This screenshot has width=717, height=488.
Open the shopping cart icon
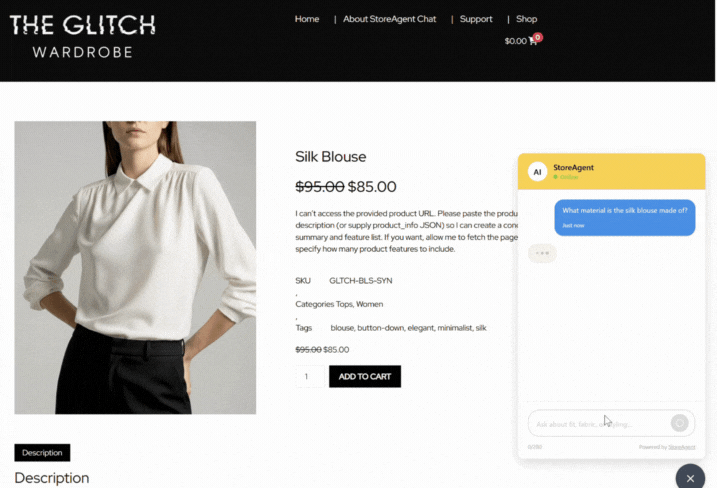pos(532,41)
